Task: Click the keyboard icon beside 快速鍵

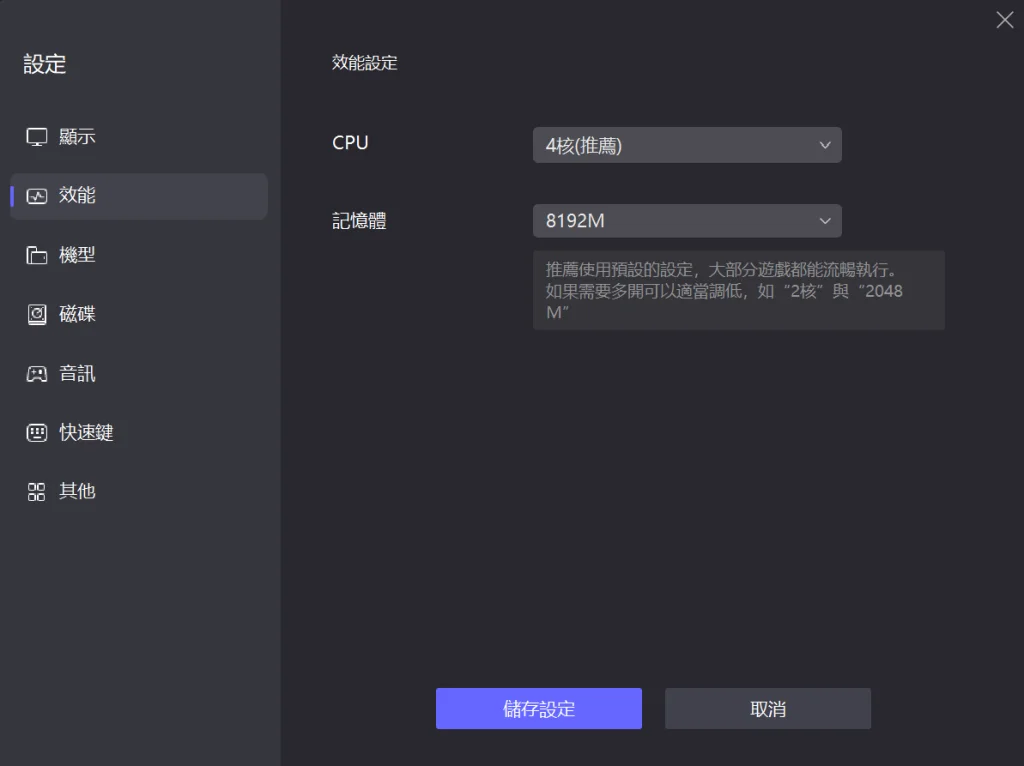Action: pyautogui.click(x=37, y=432)
